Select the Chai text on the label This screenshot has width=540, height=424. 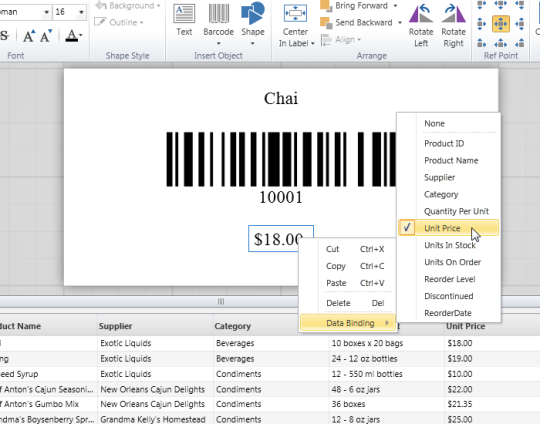pos(281,99)
